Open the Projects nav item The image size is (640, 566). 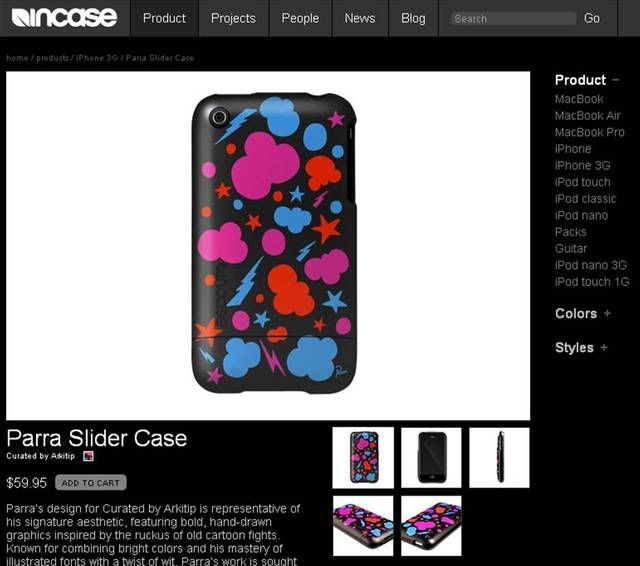[233, 18]
